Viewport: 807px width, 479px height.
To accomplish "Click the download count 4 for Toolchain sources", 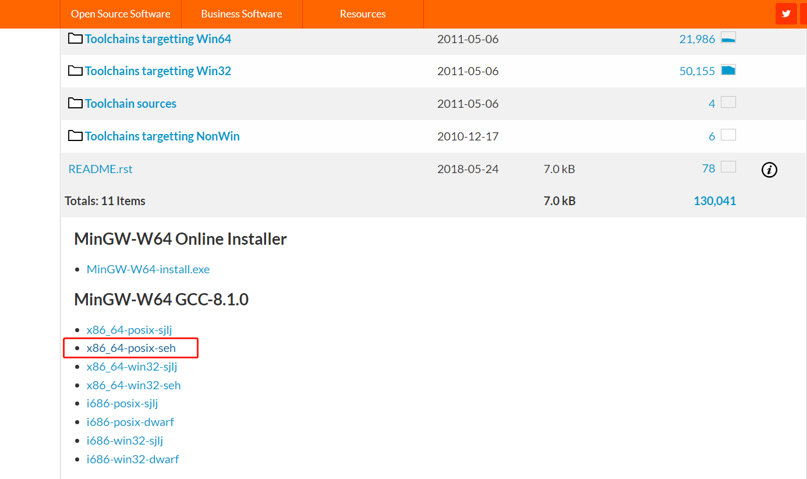I will pos(712,104).
